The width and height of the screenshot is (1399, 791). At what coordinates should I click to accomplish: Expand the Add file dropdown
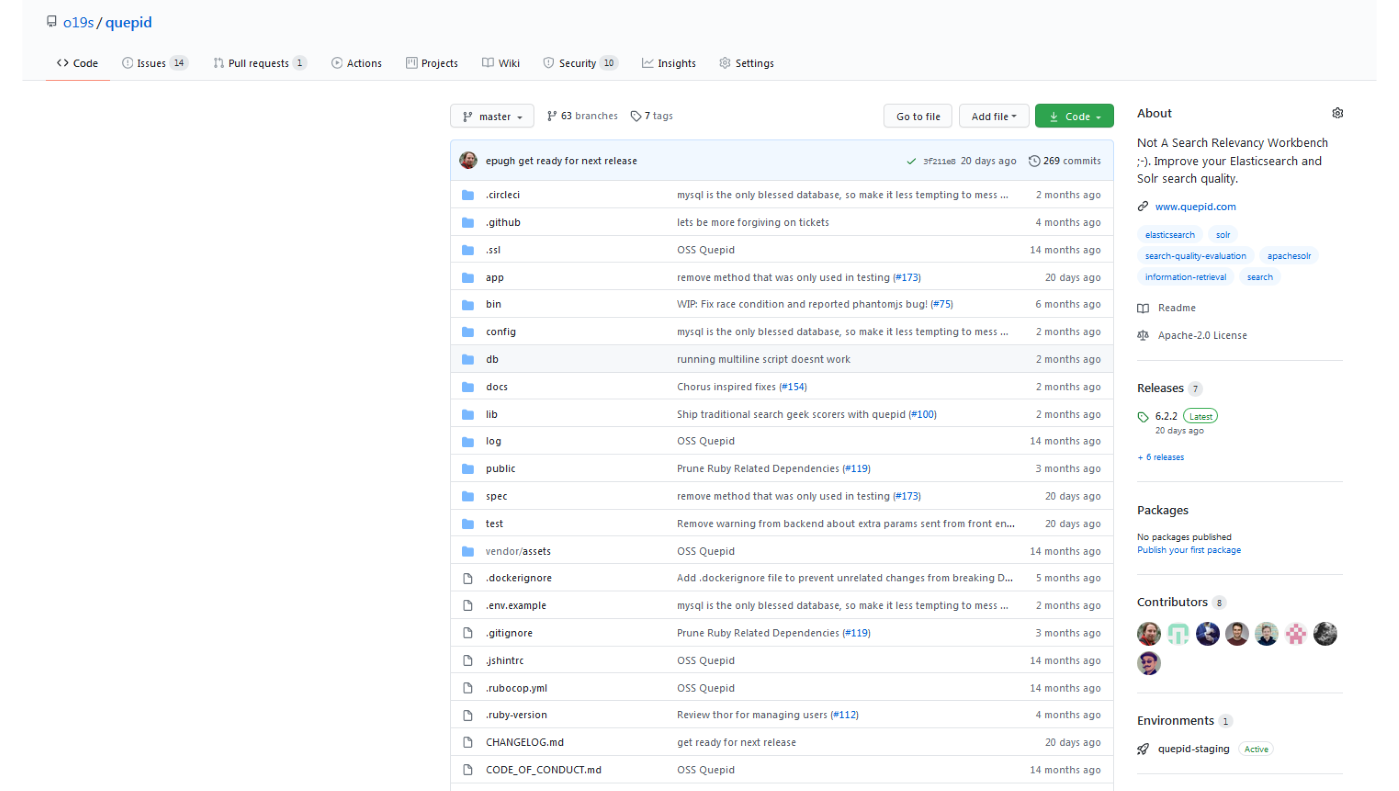(994, 117)
